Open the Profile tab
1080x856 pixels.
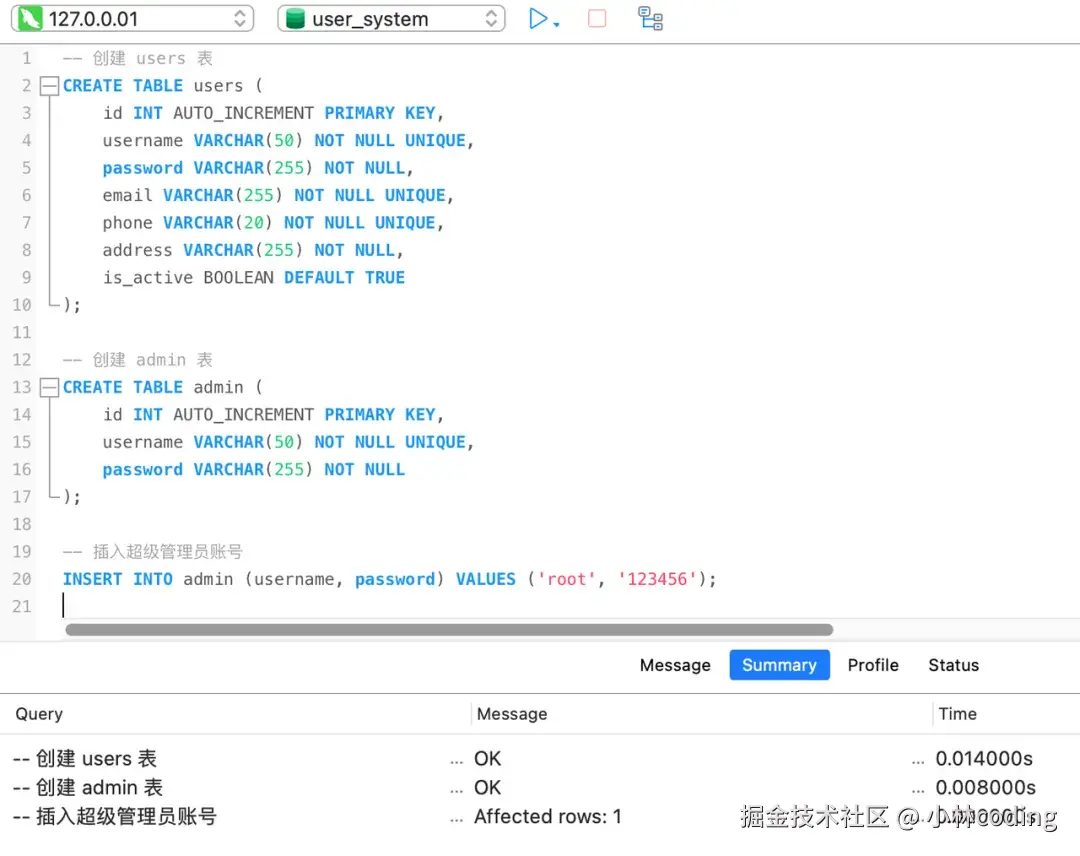tap(873, 665)
